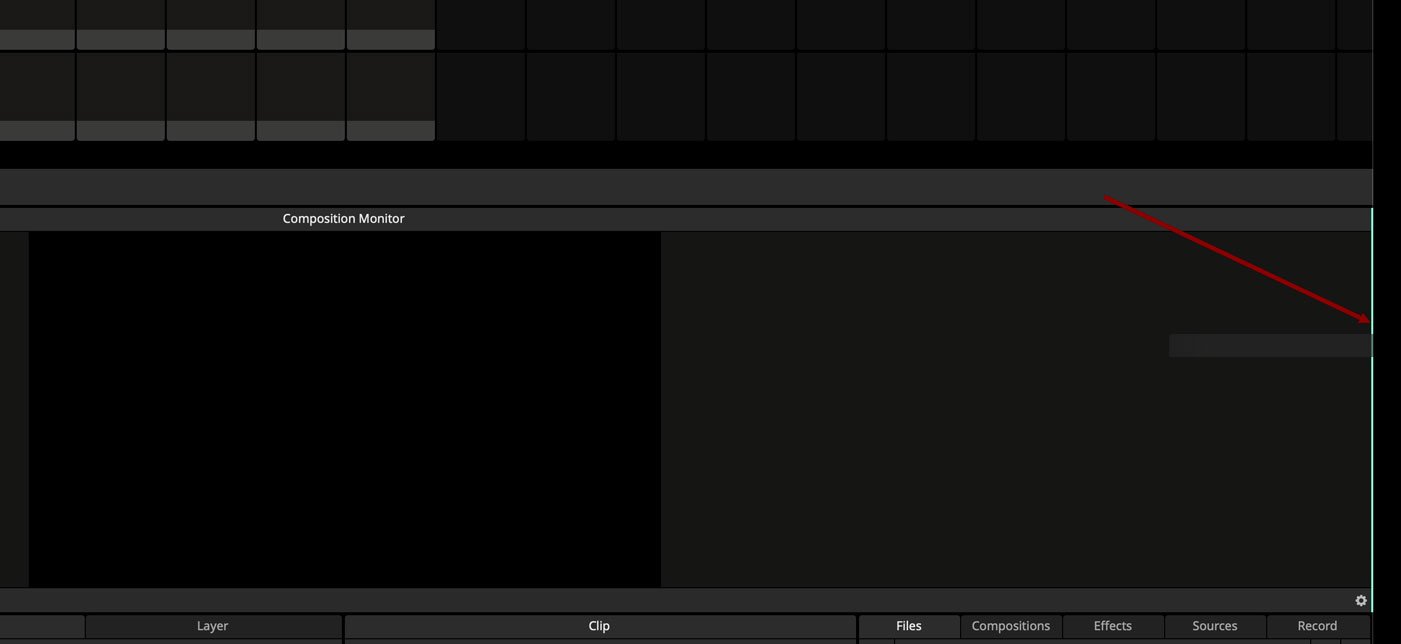Click the Composition Monitor title header

[x=343, y=219]
